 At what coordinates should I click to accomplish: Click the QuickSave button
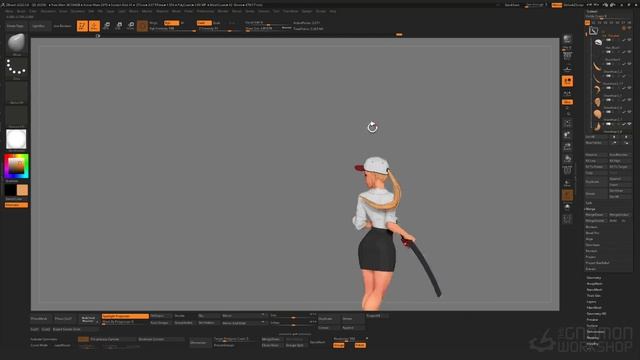[x=512, y=5]
